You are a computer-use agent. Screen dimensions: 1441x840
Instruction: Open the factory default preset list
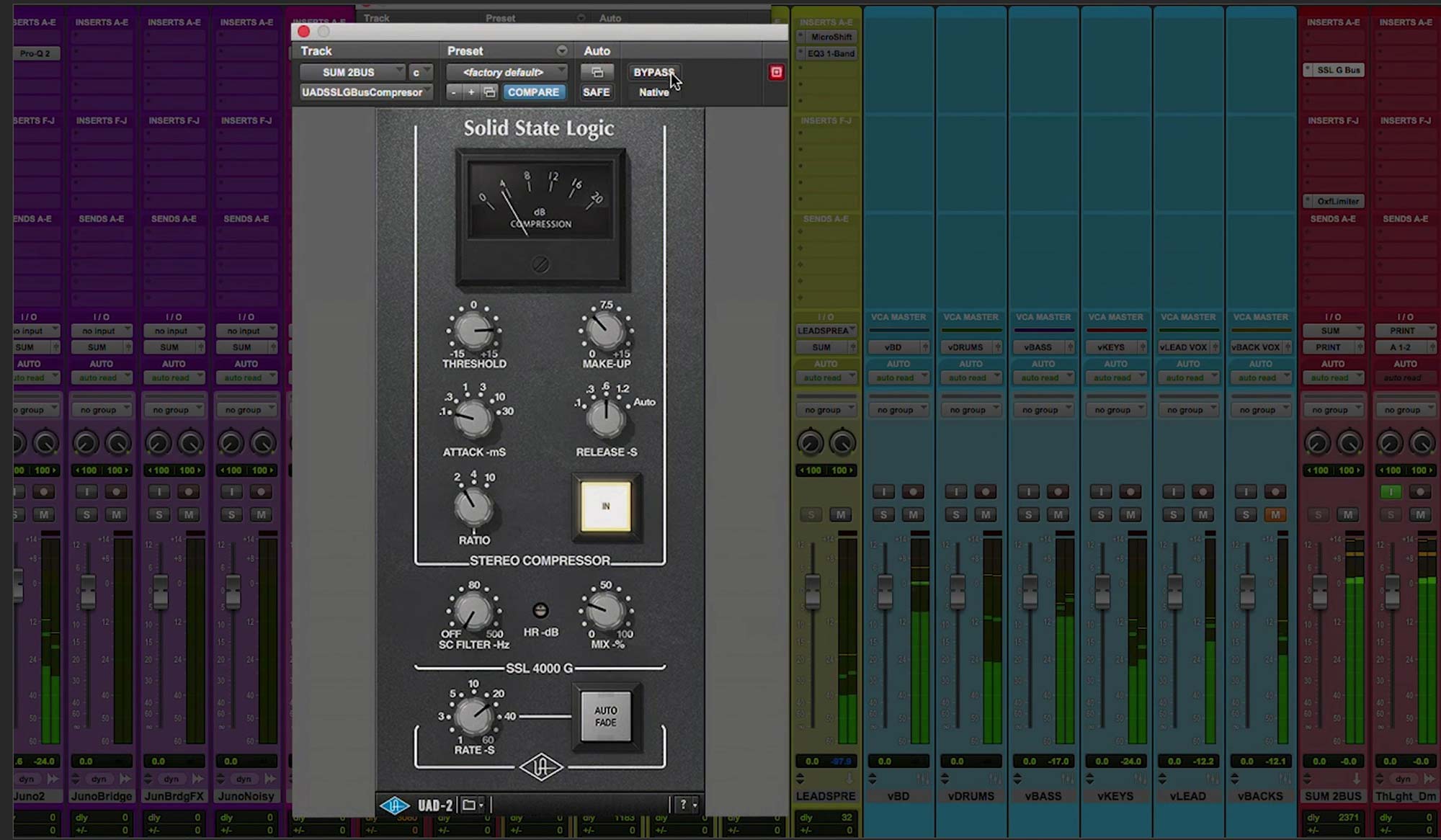(507, 72)
